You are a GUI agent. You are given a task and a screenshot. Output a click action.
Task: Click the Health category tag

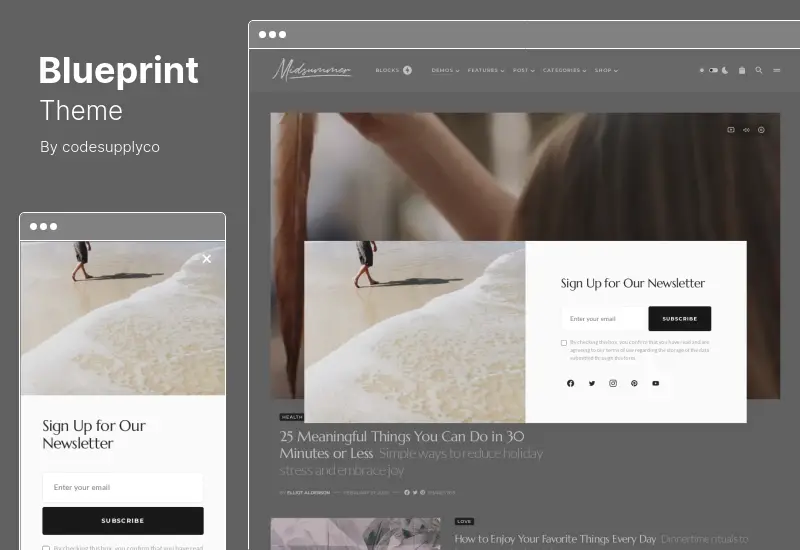pos(292,417)
